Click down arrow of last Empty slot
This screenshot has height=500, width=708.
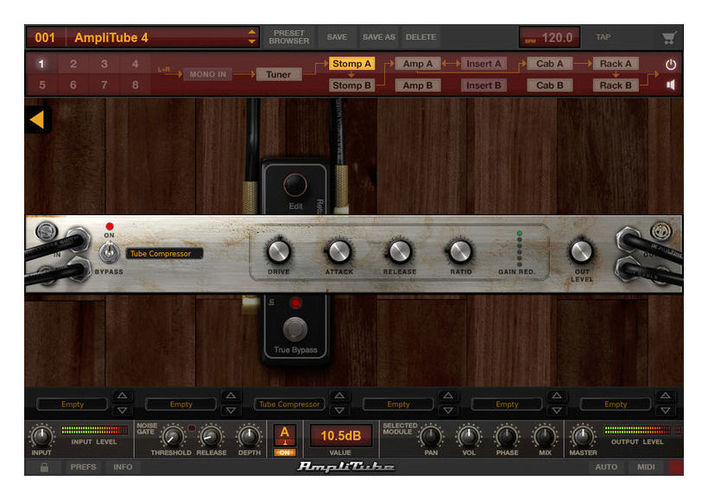coord(665,411)
